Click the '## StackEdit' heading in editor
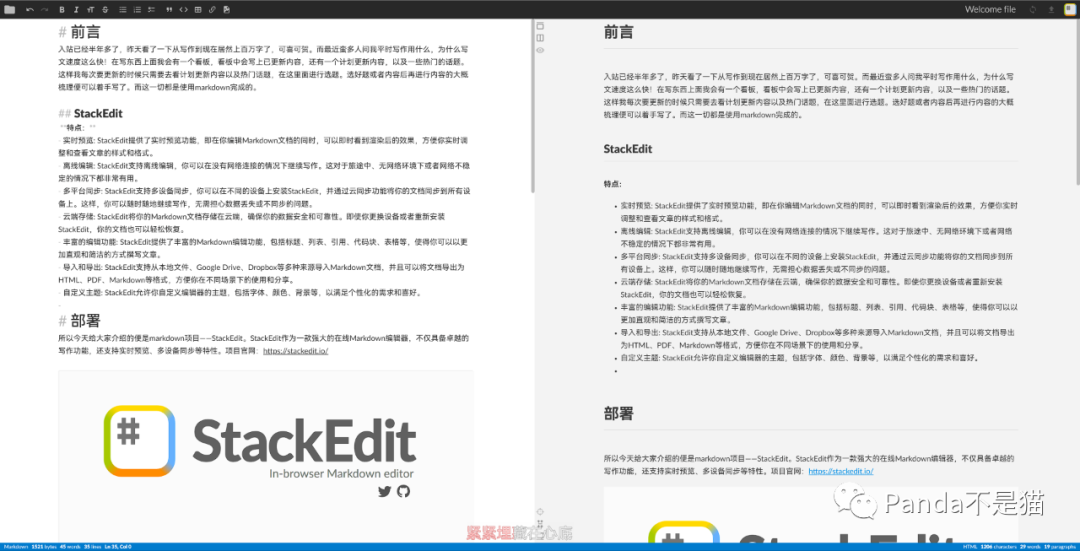The height and width of the screenshot is (551, 1080). pyautogui.click(x=91, y=114)
